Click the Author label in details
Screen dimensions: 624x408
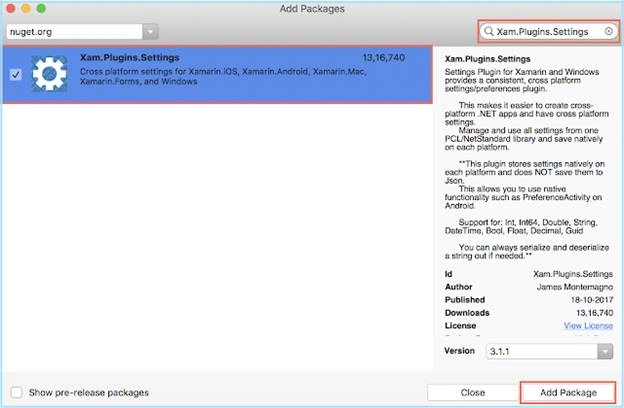coord(458,287)
